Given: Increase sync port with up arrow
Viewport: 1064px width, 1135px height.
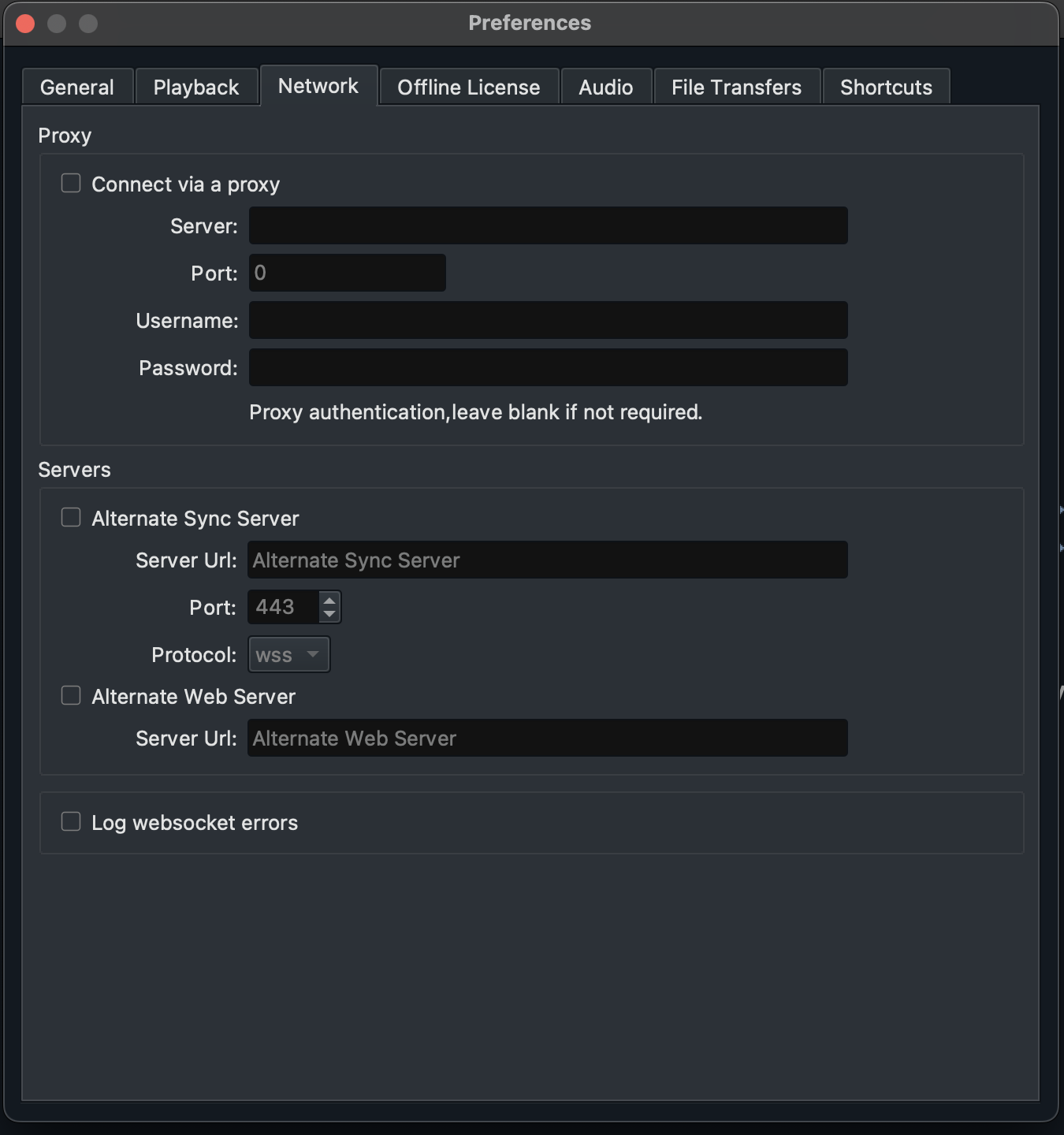Looking at the screenshot, I should click(x=329, y=601).
